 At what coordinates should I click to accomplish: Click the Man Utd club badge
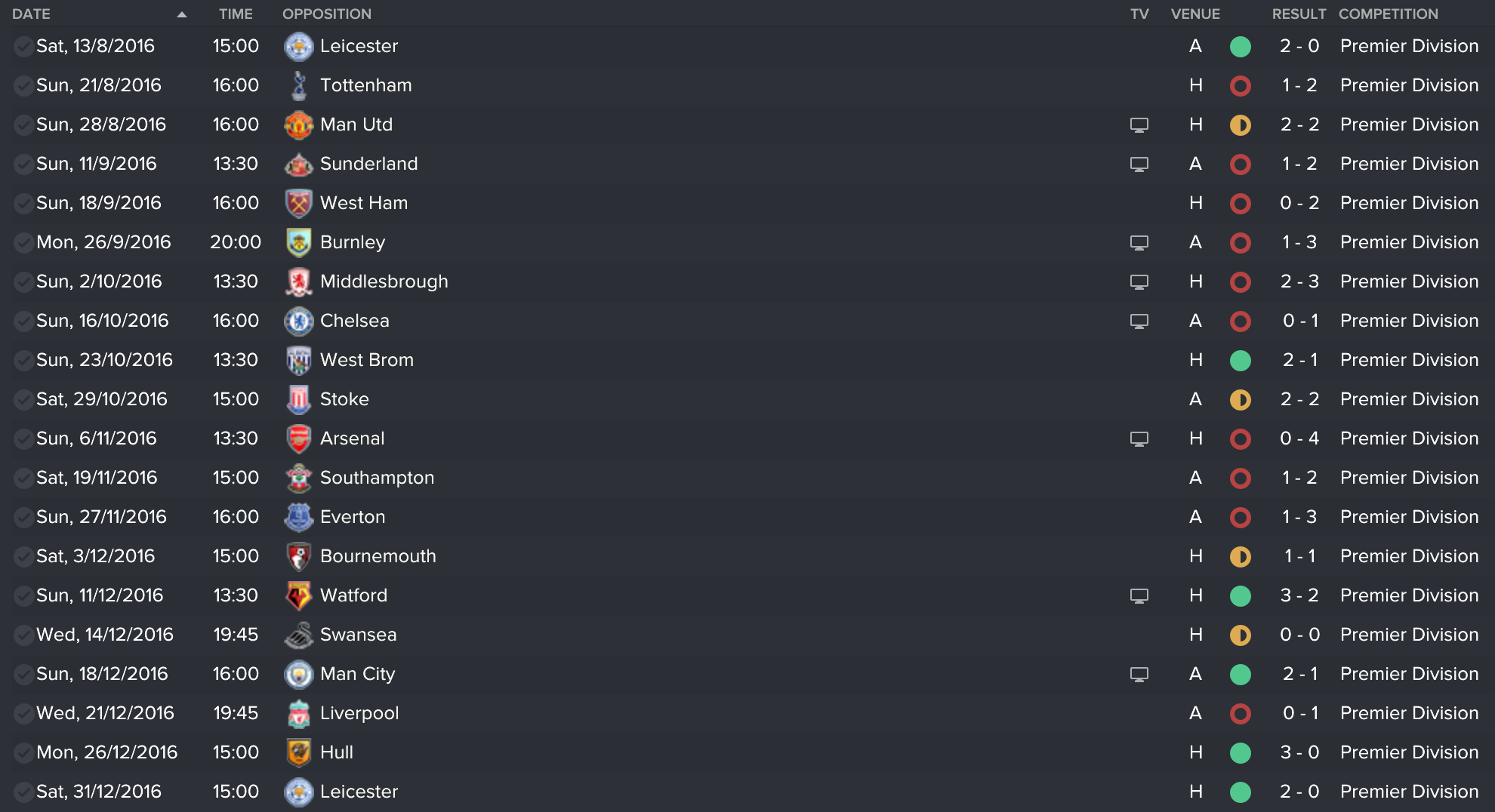(299, 125)
